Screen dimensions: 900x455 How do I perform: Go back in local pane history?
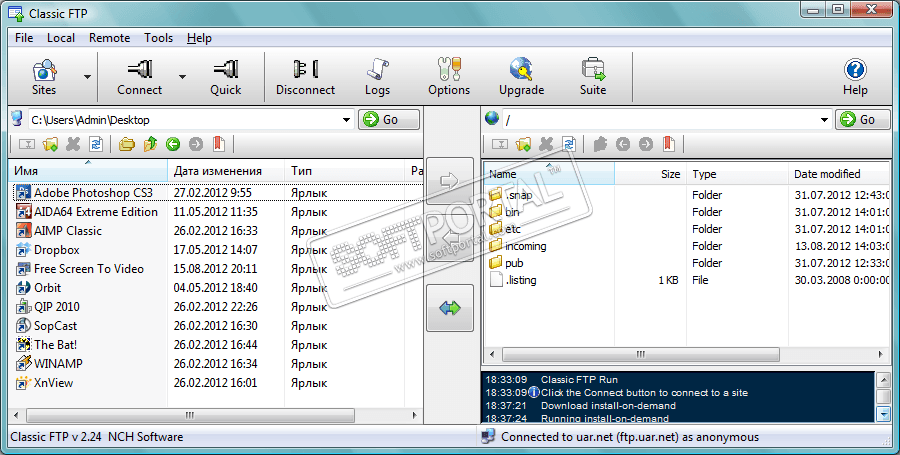pyautogui.click(x=173, y=144)
